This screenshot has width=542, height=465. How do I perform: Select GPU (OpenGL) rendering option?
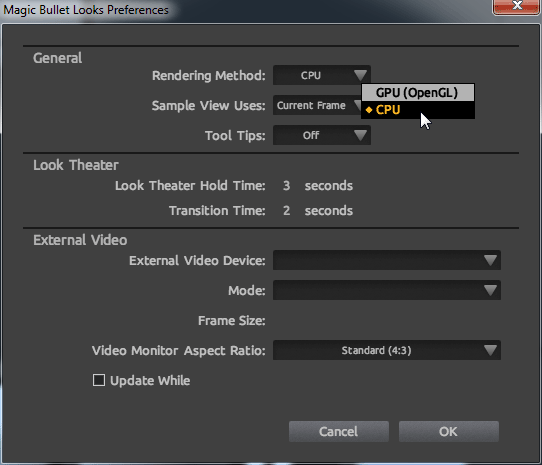coord(418,93)
